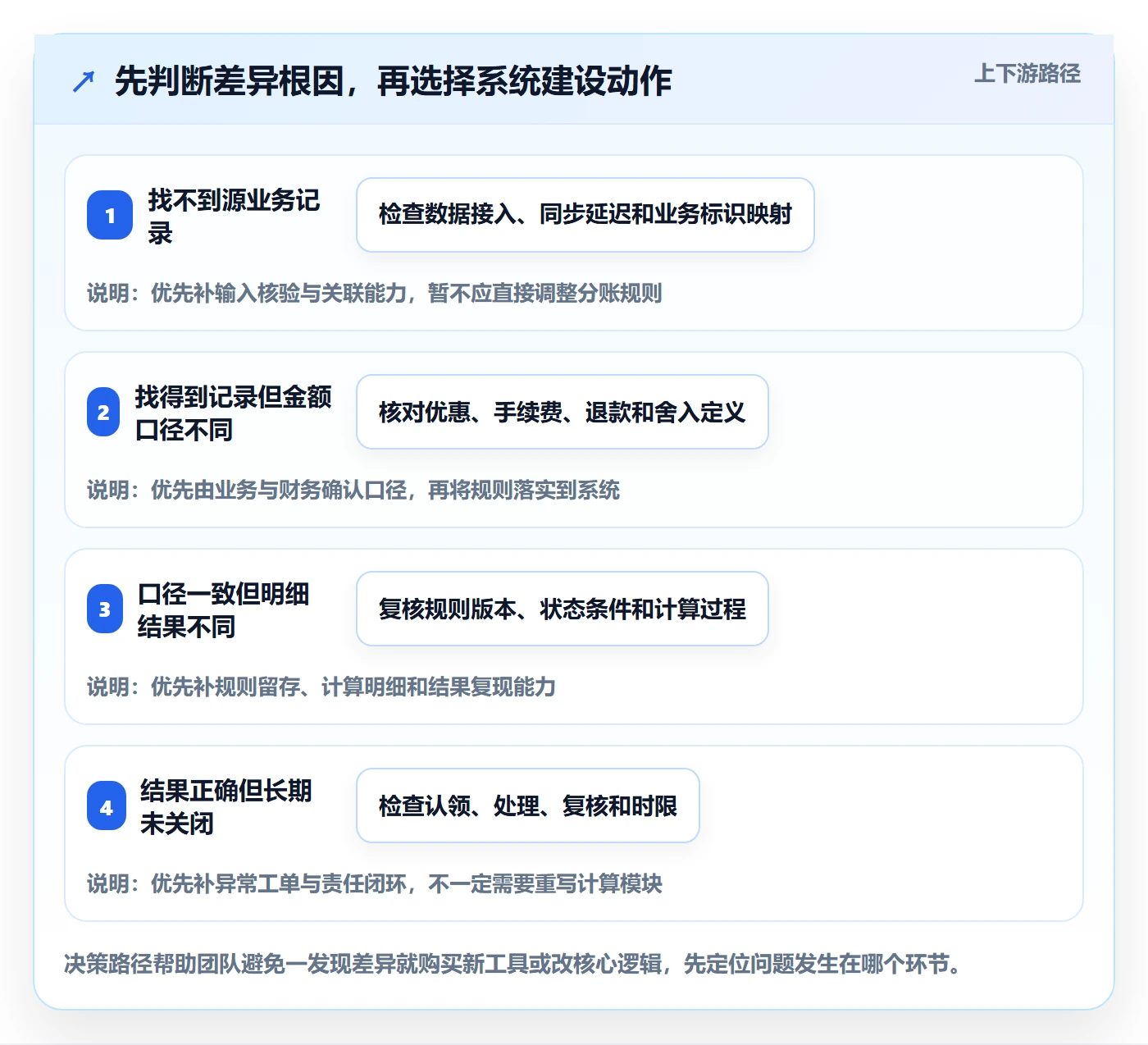This screenshot has height=1045, width=1148.
Task: Click the step 2 number badge
Action: point(103,412)
